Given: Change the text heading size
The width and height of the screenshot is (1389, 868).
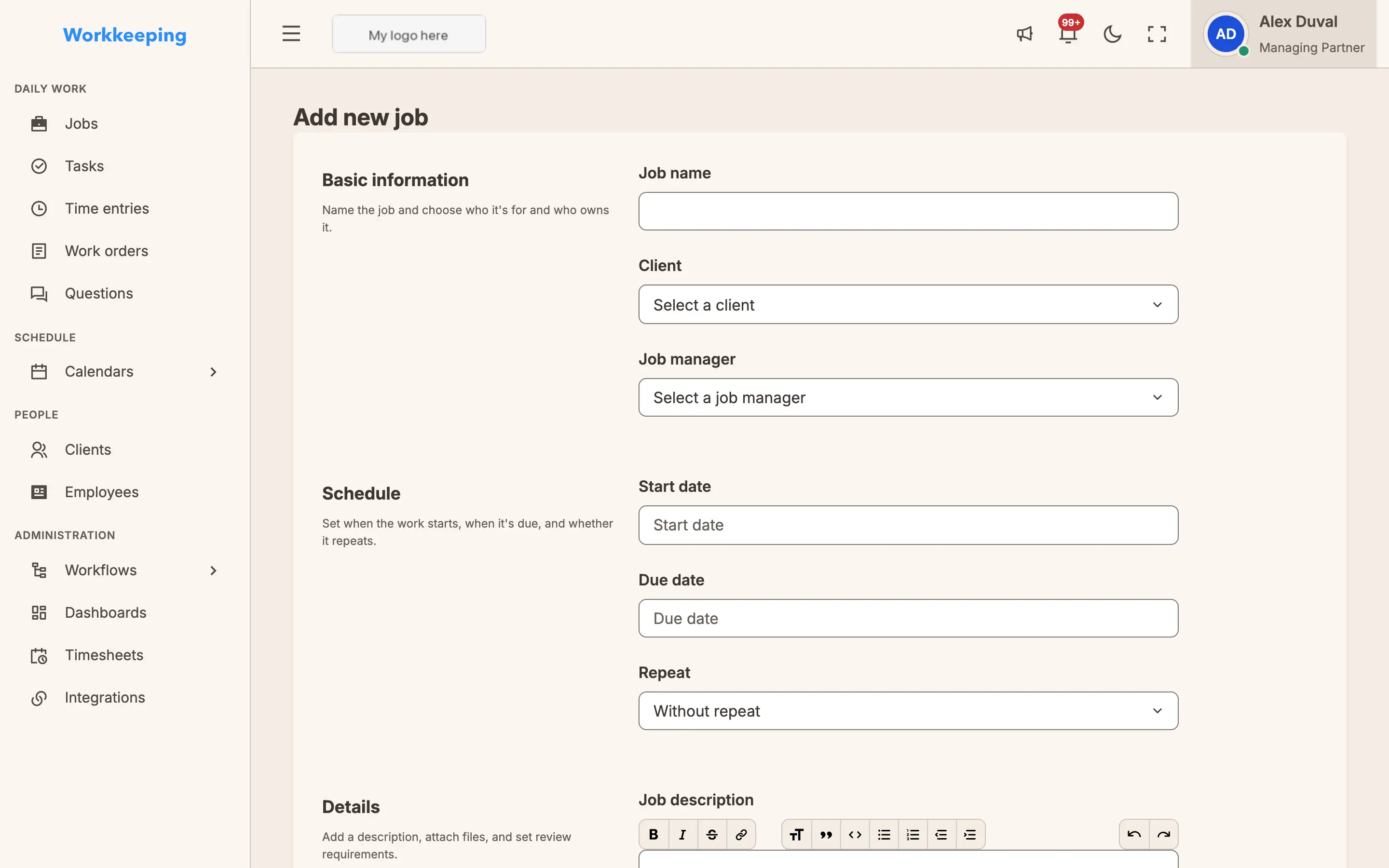Looking at the screenshot, I should 797,834.
